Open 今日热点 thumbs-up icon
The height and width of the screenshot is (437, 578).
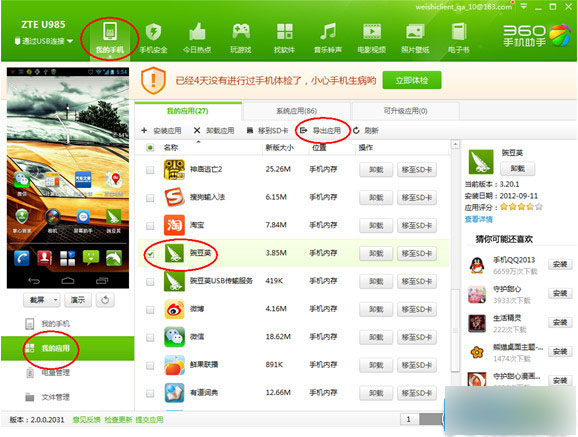pos(197,38)
